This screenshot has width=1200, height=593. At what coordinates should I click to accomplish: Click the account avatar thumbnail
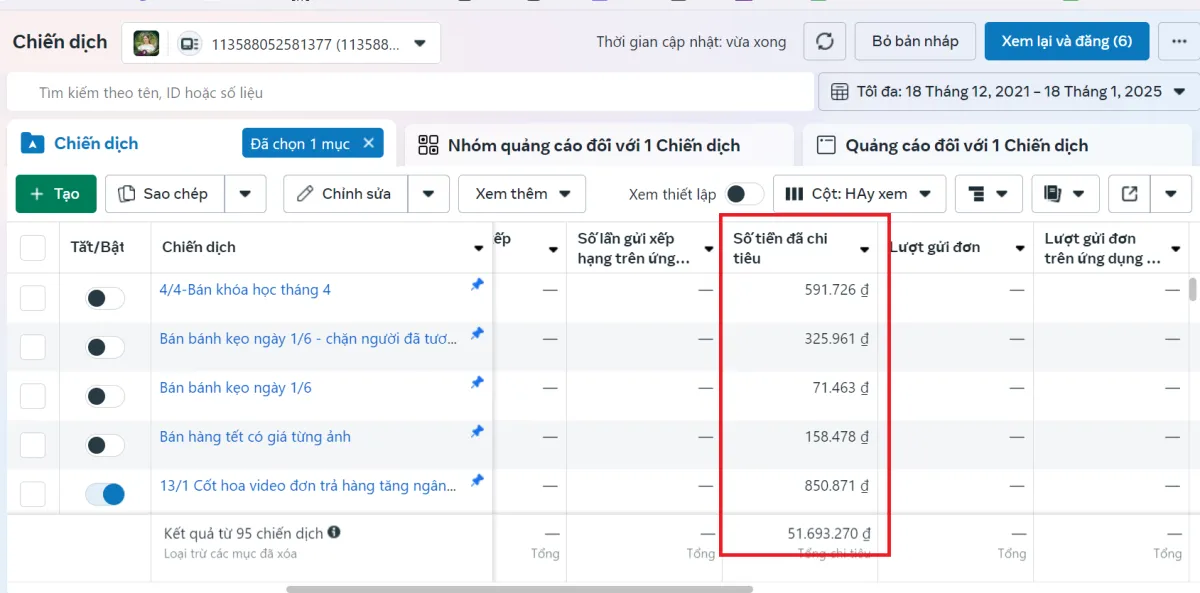(147, 43)
